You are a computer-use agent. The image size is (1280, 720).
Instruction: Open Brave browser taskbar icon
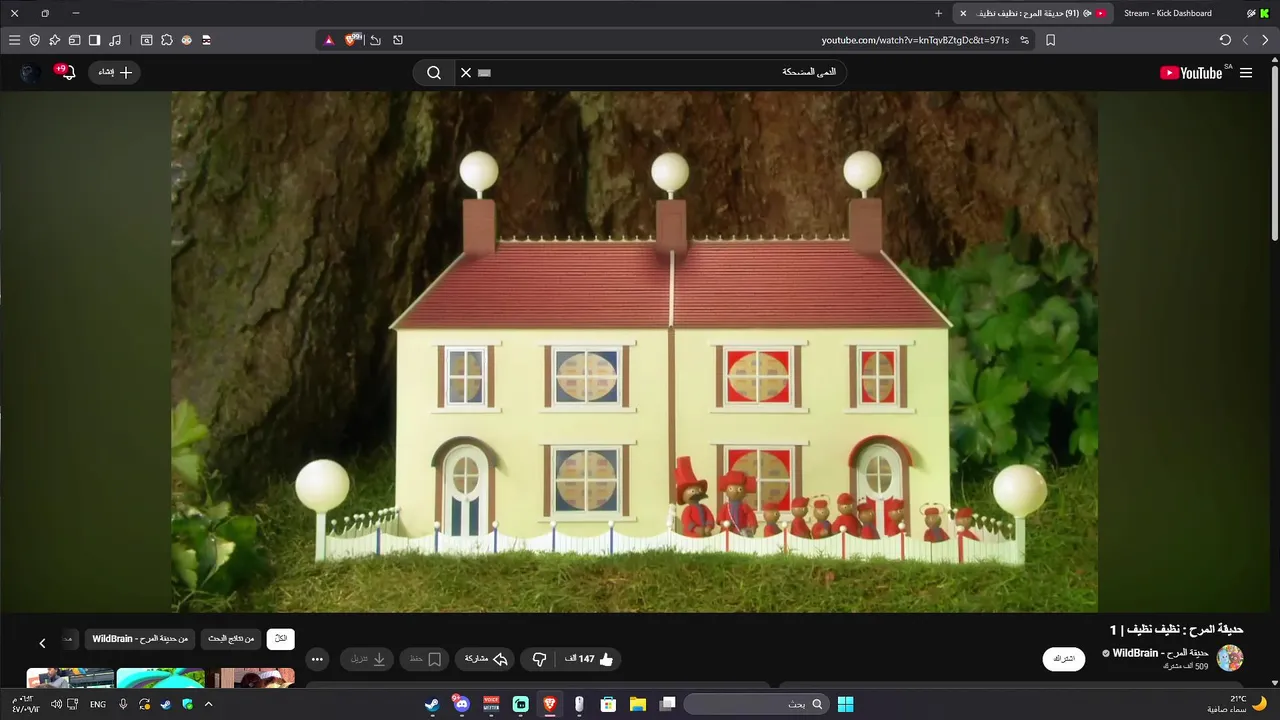550,704
